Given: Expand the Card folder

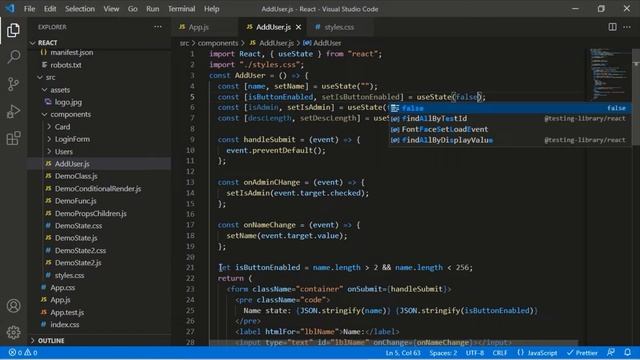Looking at the screenshot, I should pos(99,127).
